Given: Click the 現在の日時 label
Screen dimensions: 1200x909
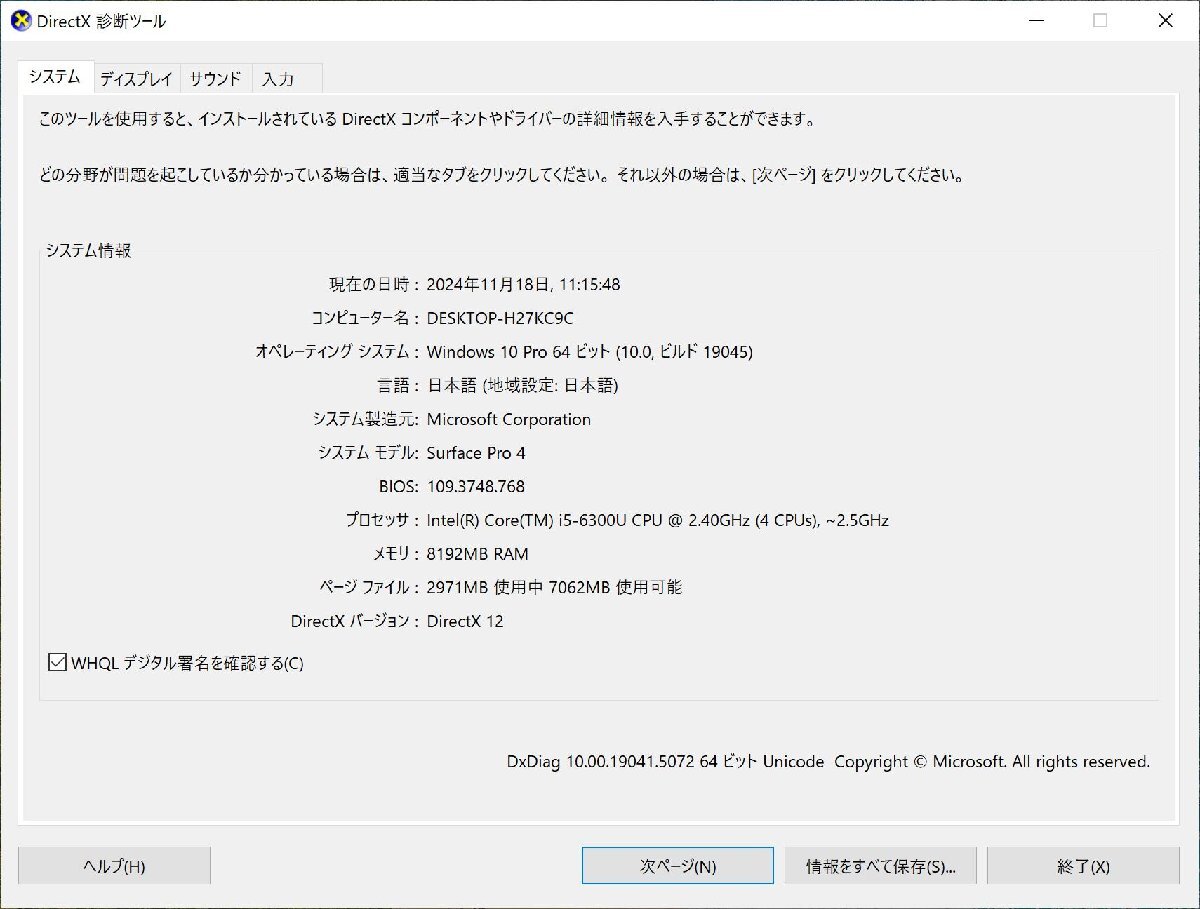Looking at the screenshot, I should click(375, 285).
